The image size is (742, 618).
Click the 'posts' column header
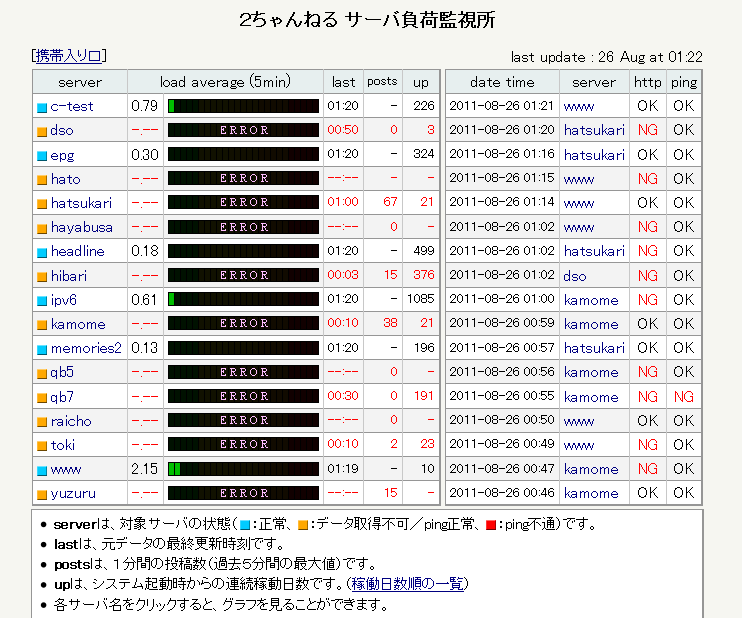click(x=382, y=82)
